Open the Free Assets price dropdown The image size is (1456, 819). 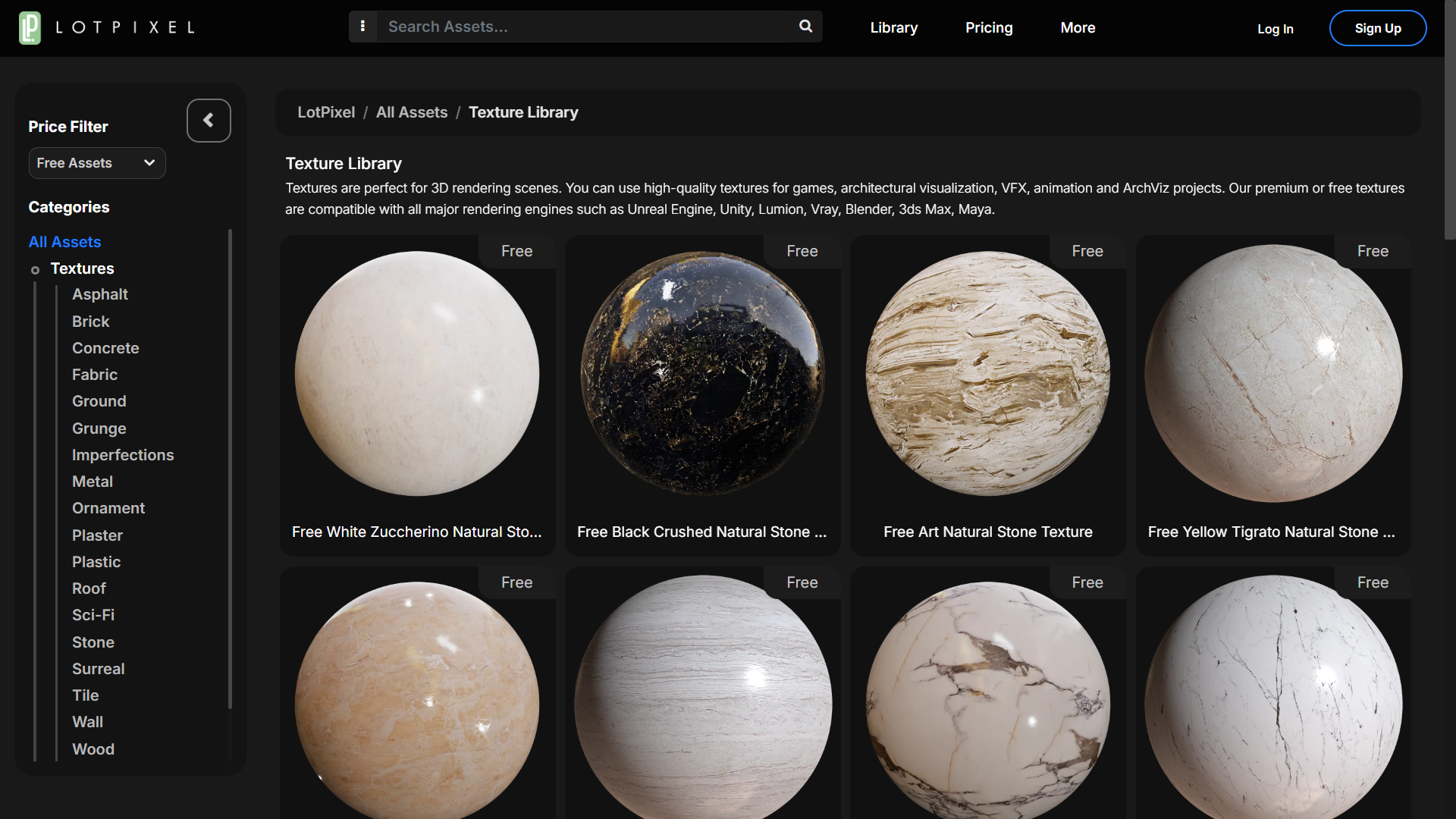point(97,163)
